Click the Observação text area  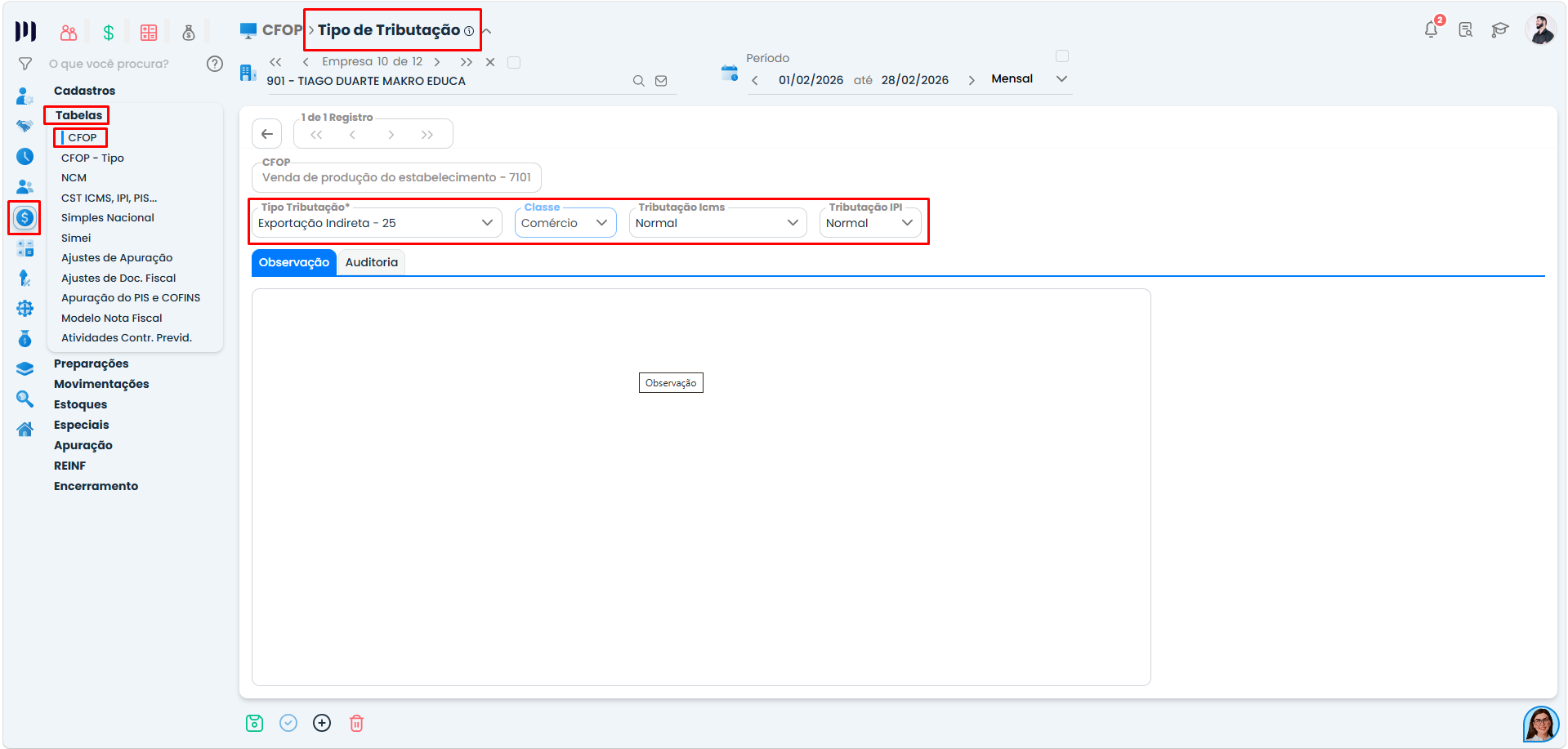coord(701,488)
